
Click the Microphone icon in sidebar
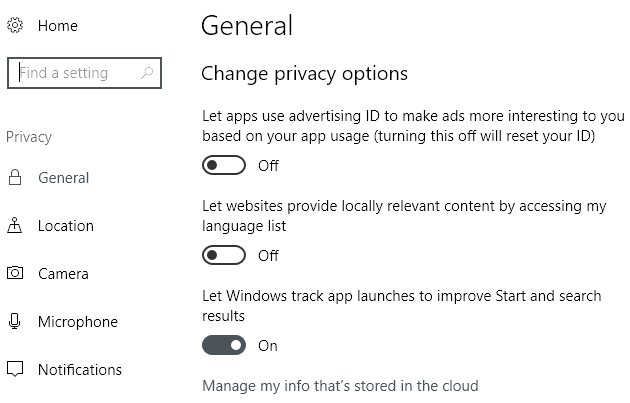pyautogui.click(x=15, y=322)
